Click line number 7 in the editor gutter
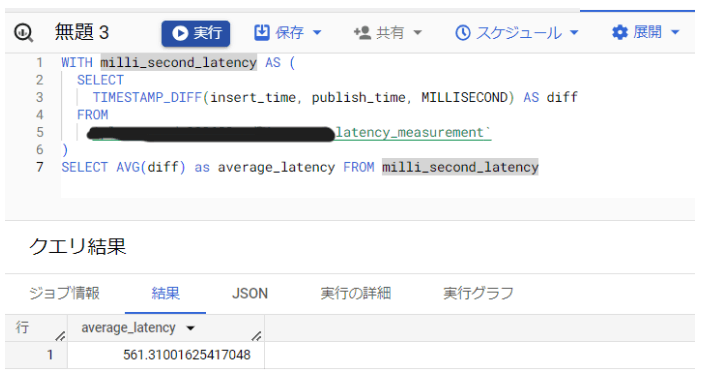The height and width of the screenshot is (372, 703). [x=40, y=167]
